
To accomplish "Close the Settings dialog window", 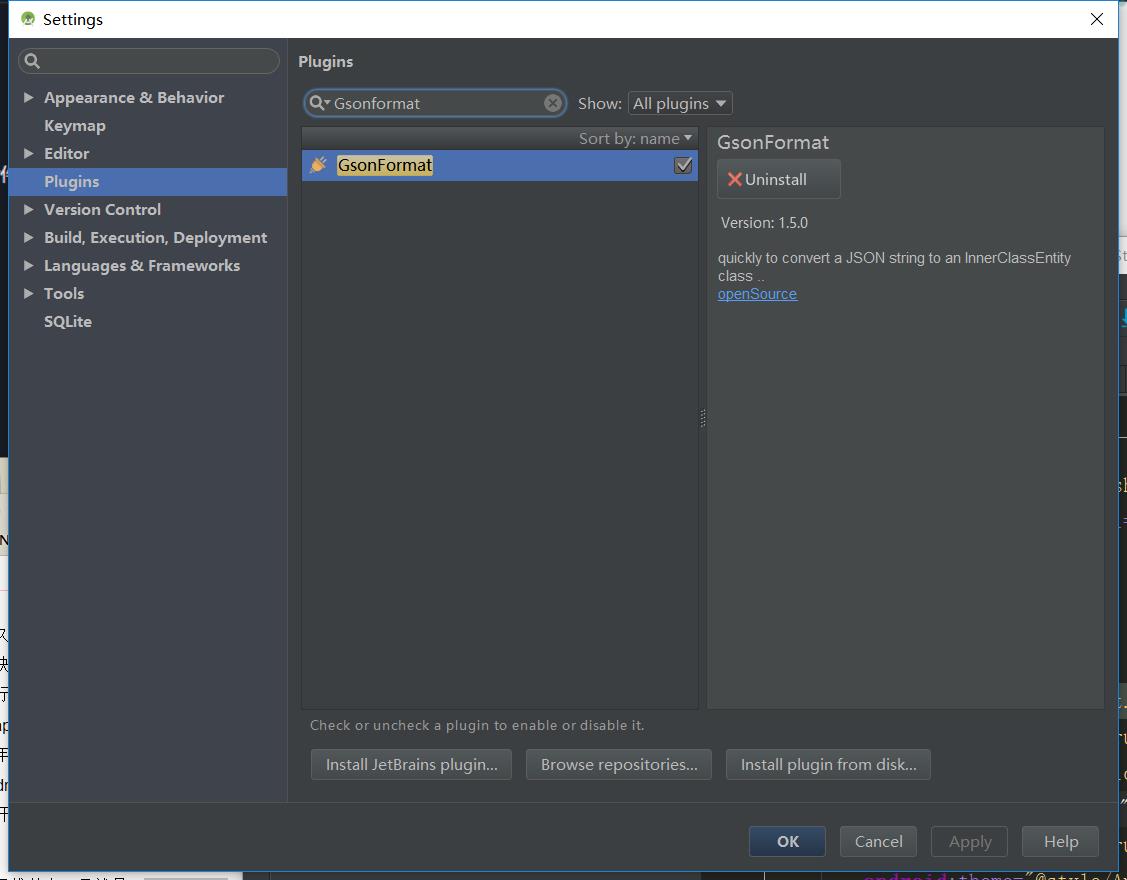I will click(1096, 19).
